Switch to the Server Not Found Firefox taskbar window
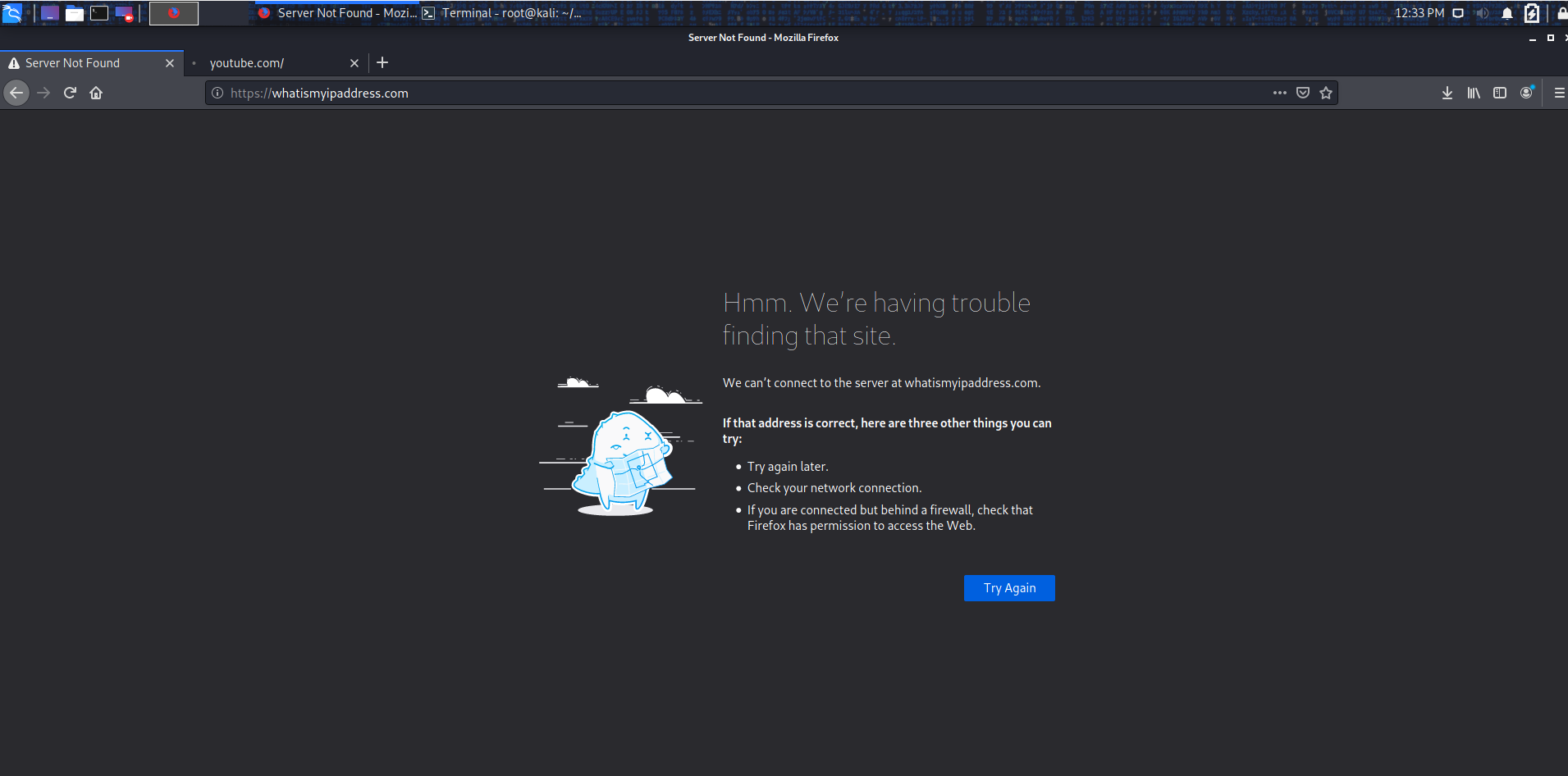 coord(337,13)
